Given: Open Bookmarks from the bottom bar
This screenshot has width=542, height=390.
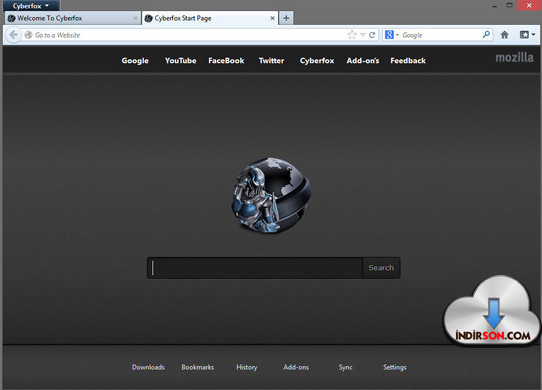Looking at the screenshot, I should click(x=198, y=367).
